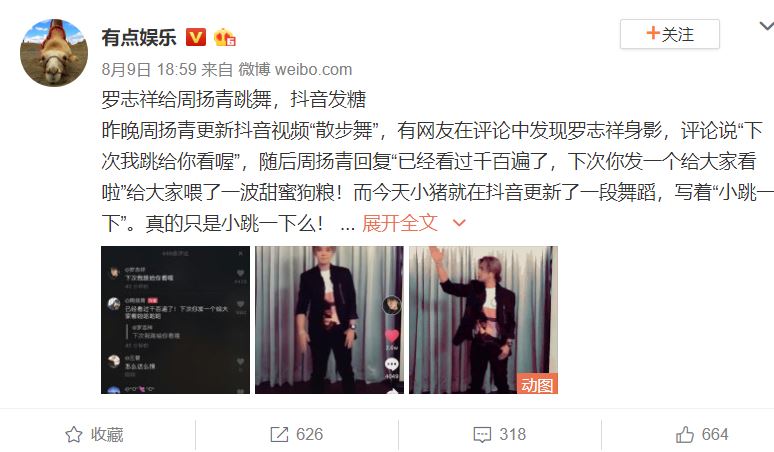Image resolution: width=774 pixels, height=452 pixels.
Task: Click the star favorite icon
Action: 74,435
